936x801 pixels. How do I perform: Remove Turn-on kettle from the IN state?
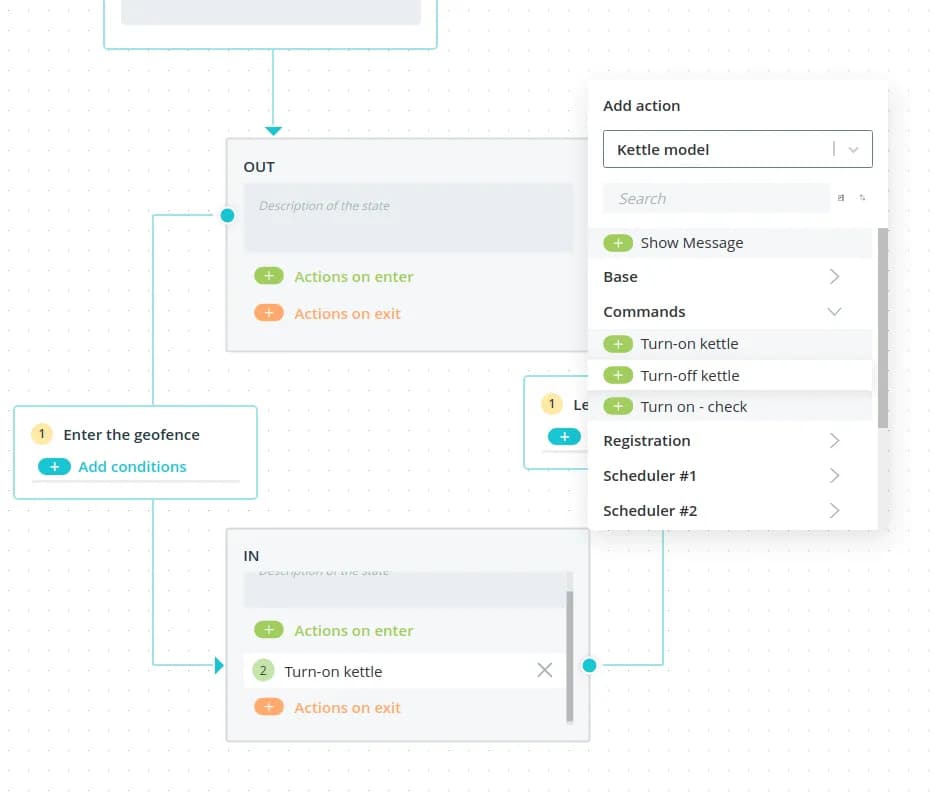tap(544, 671)
